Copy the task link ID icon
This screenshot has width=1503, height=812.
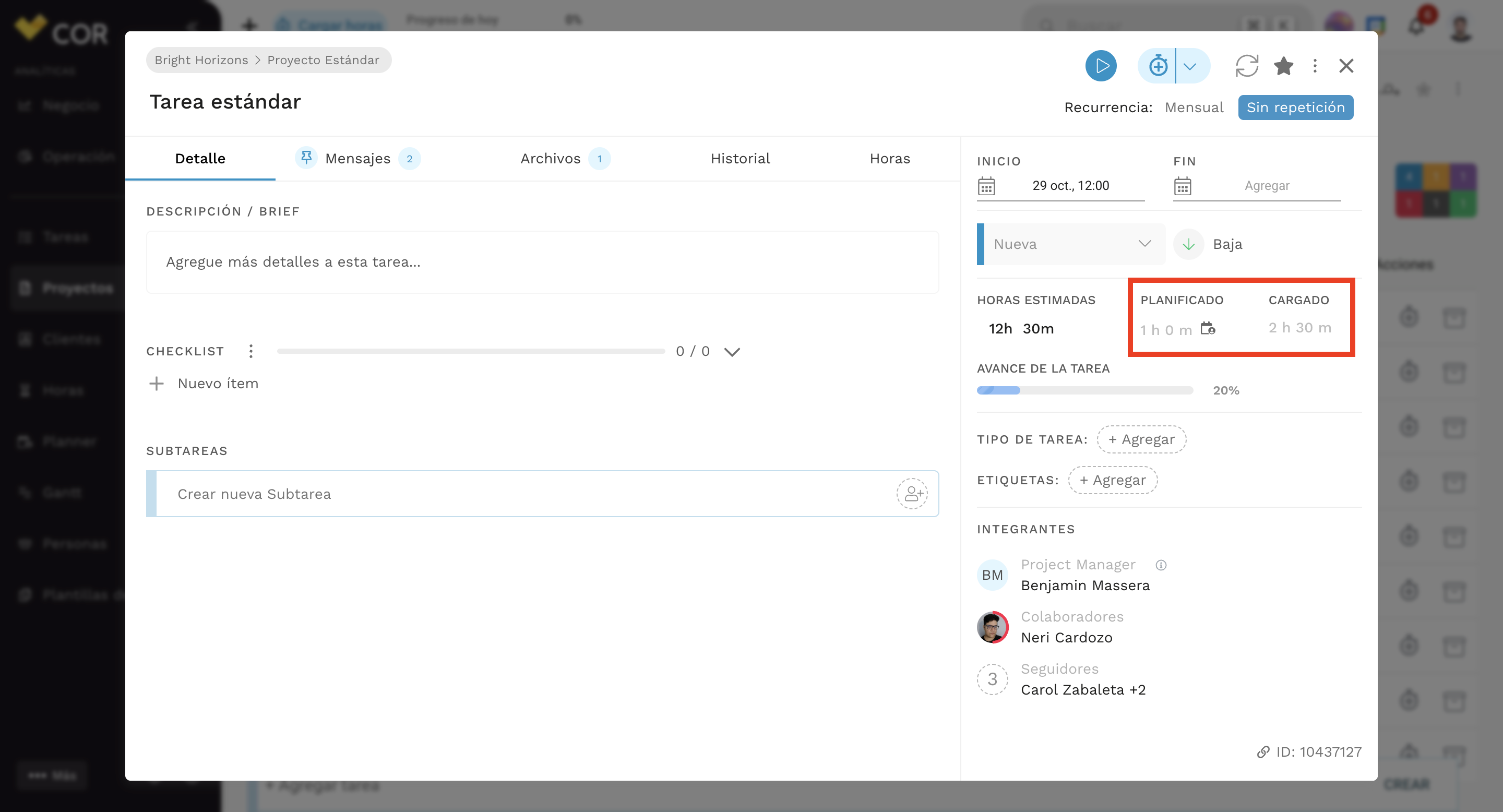tap(1262, 752)
